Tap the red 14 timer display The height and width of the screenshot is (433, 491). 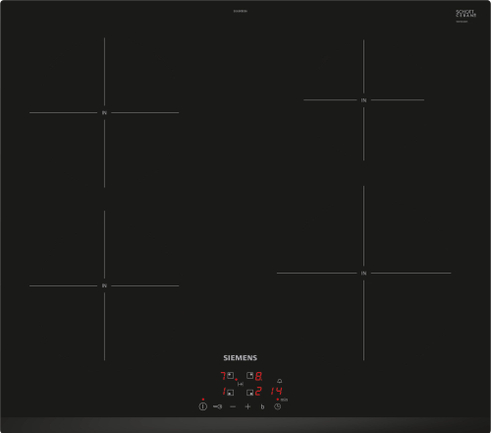276,391
